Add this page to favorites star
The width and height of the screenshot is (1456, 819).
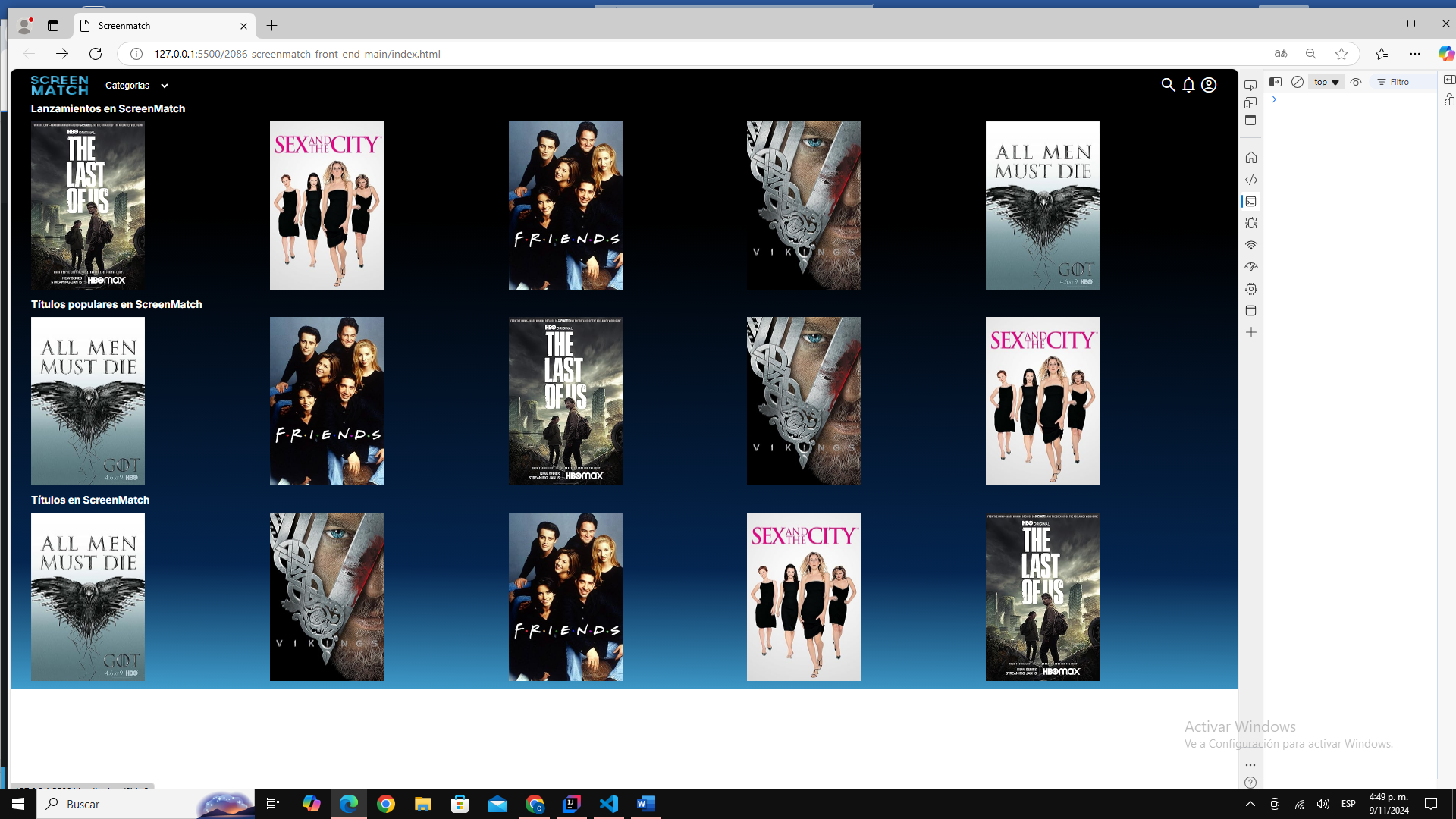coord(1341,54)
